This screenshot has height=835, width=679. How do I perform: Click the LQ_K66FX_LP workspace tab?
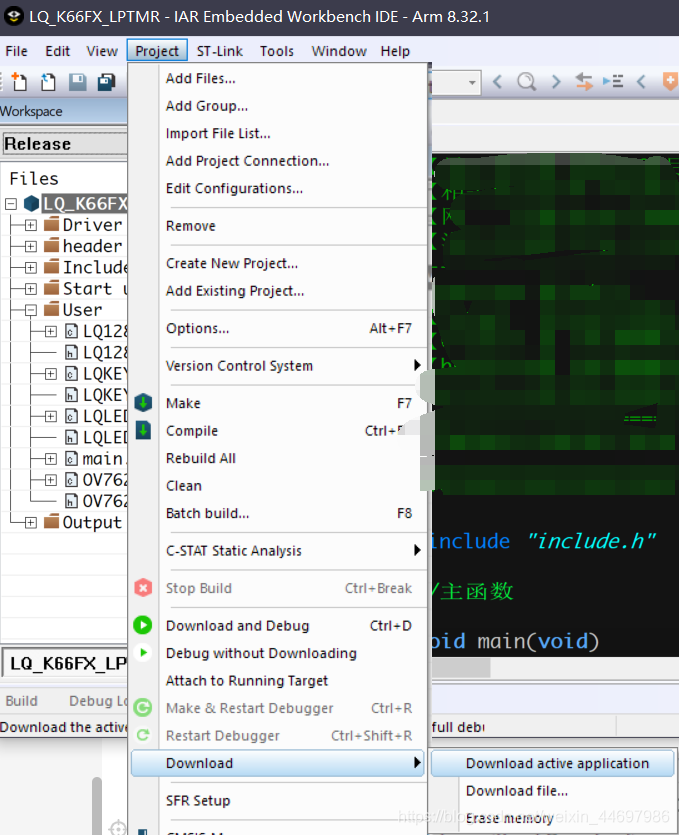tap(65, 663)
